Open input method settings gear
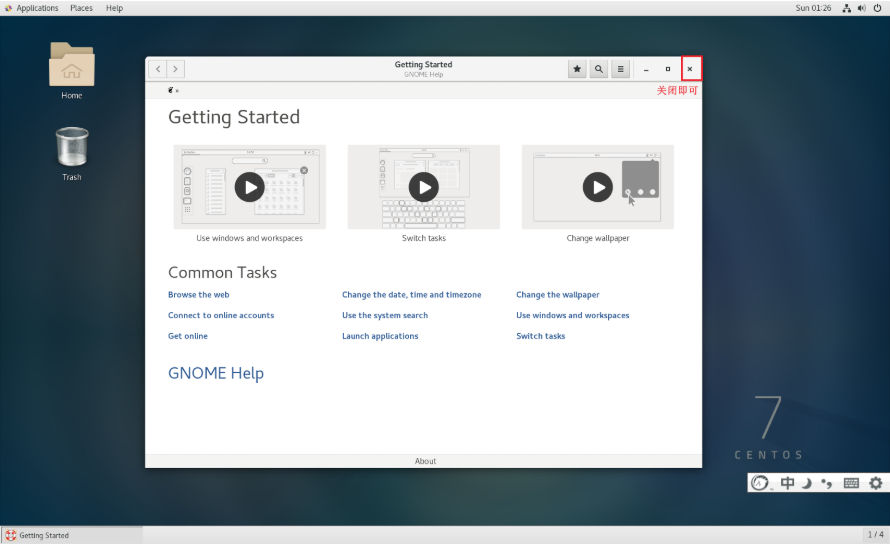890x544 pixels. coord(876,483)
